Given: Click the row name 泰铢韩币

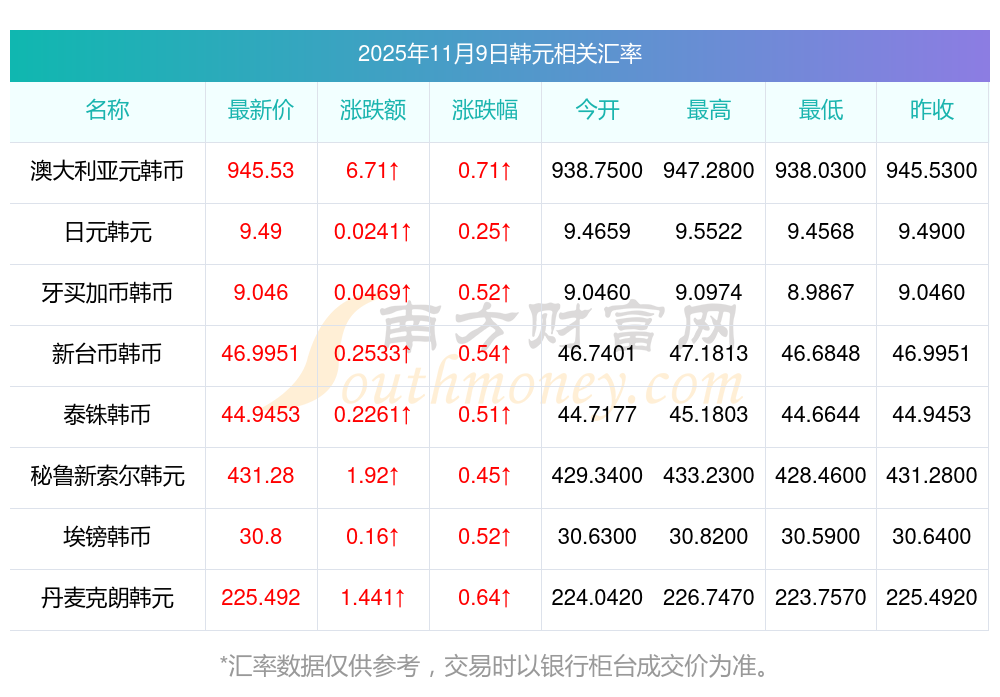Looking at the screenshot, I should [107, 415].
